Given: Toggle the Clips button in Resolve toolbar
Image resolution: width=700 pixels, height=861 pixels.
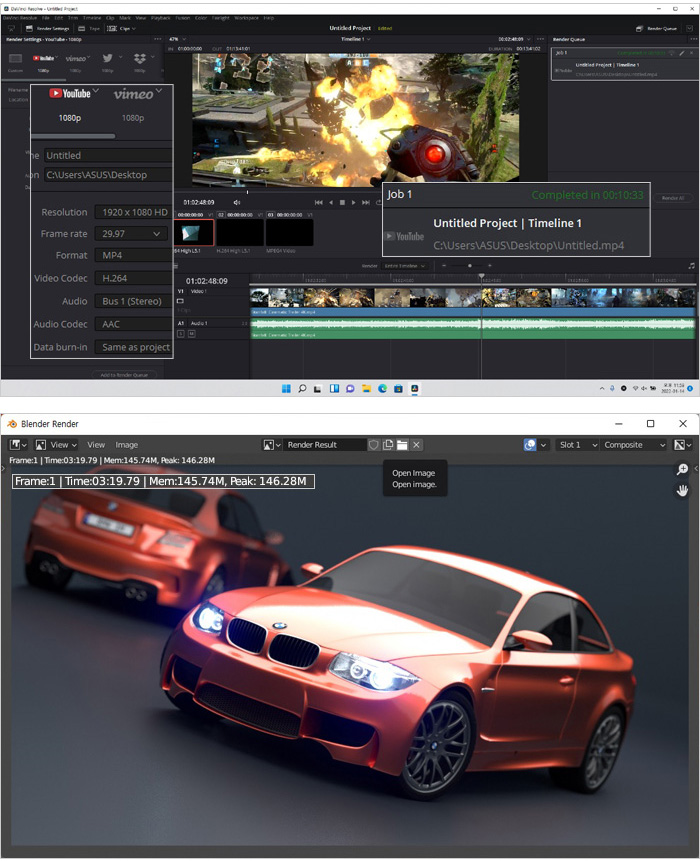Looking at the screenshot, I should pos(121,29).
